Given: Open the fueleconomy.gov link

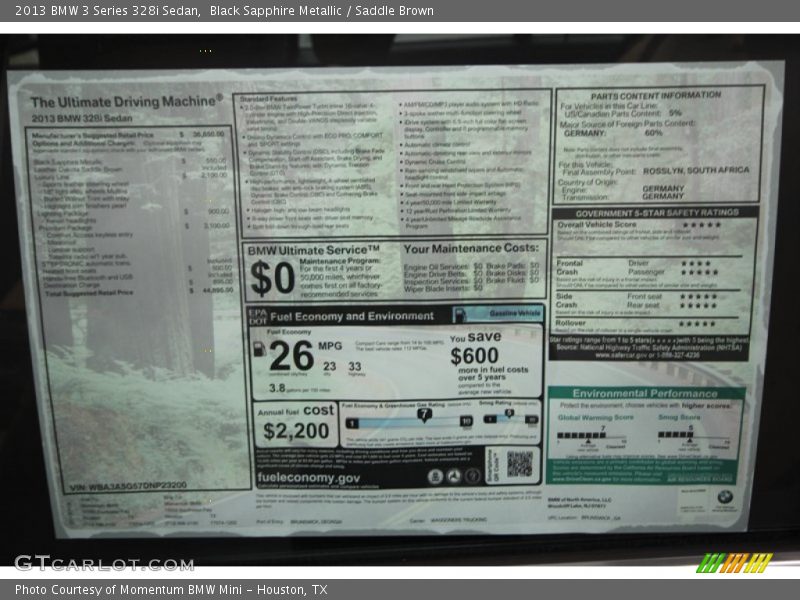Looking at the screenshot, I should point(308,478).
